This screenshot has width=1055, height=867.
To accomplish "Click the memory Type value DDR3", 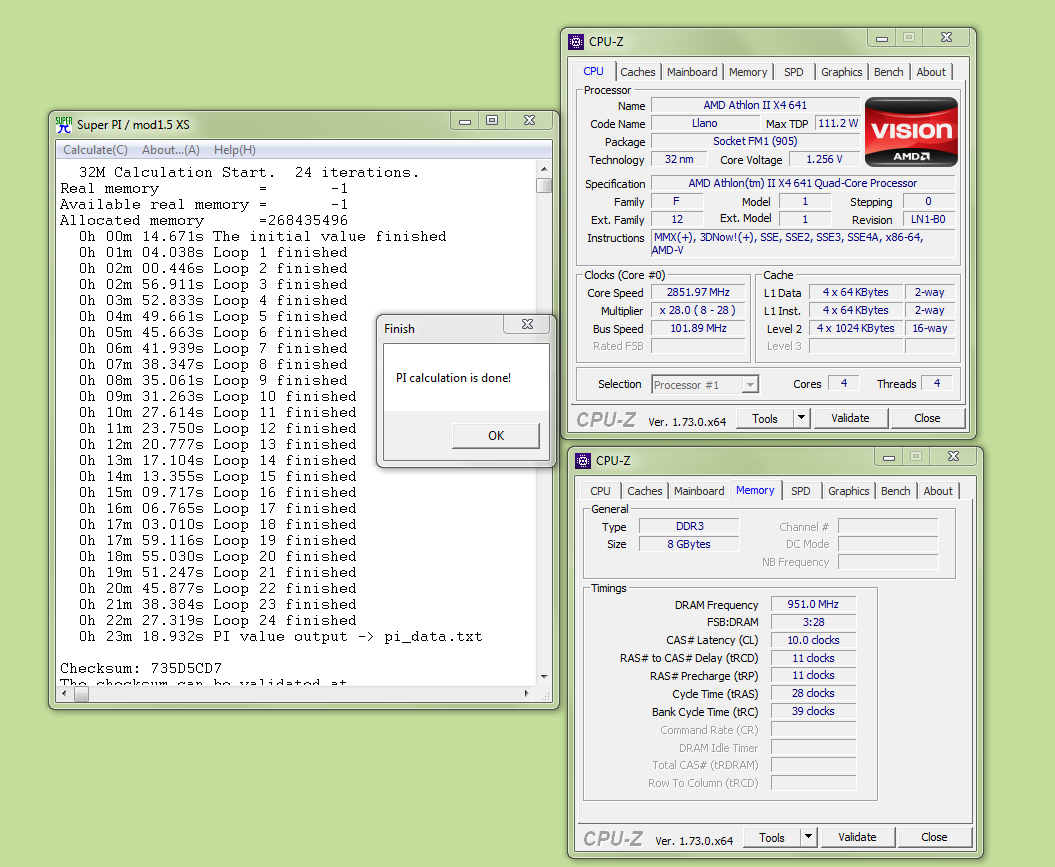I will click(x=689, y=526).
